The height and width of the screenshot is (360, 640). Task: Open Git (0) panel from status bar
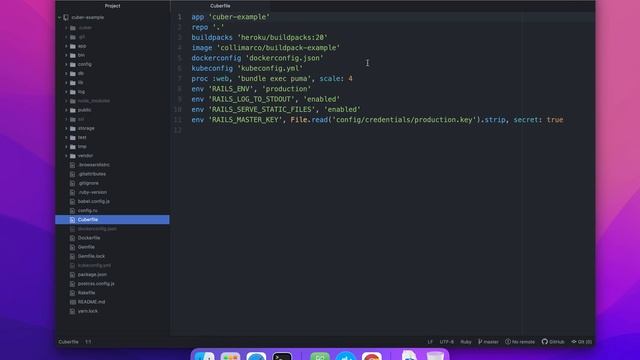582,342
